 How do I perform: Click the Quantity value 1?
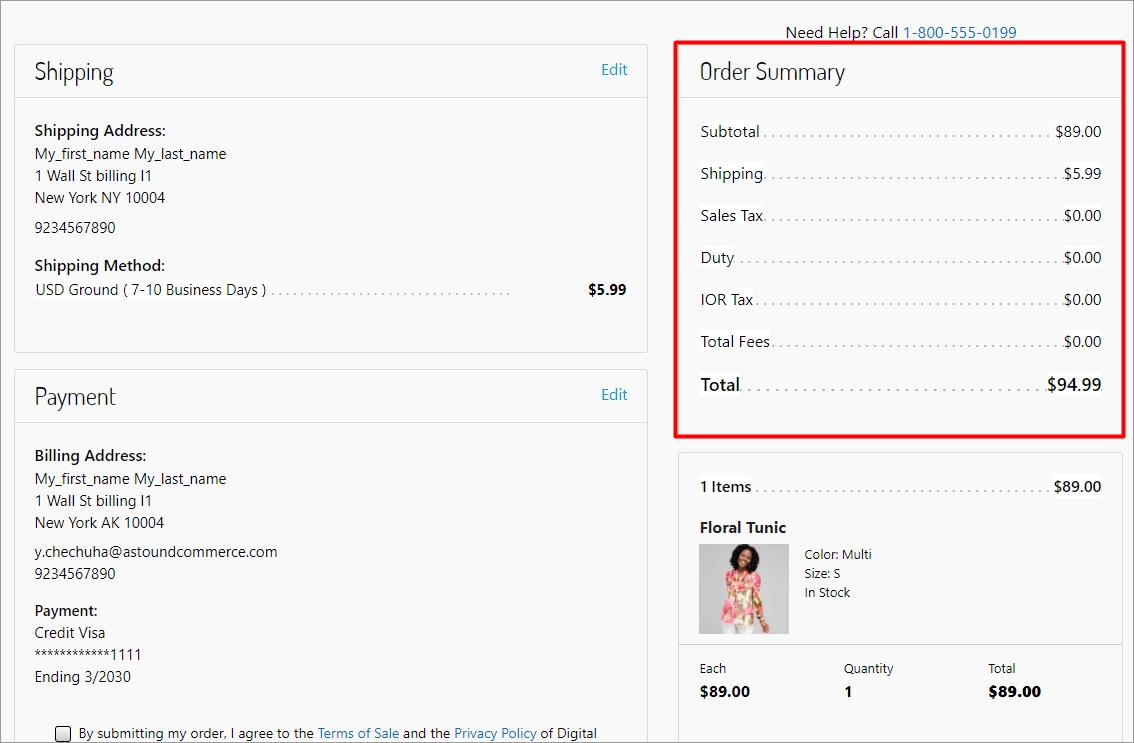[x=848, y=692]
